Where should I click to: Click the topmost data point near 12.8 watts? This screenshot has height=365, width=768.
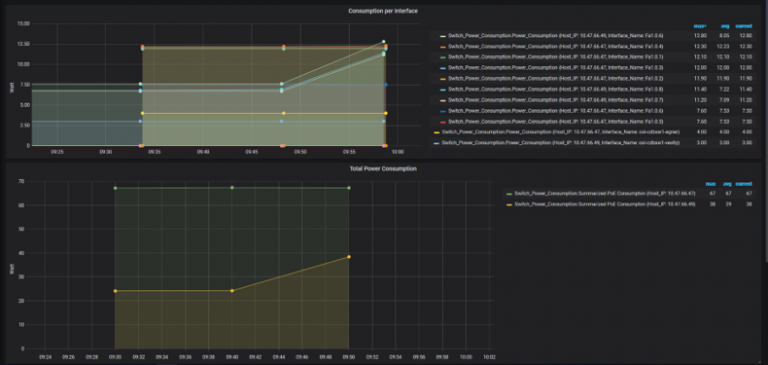384,42
